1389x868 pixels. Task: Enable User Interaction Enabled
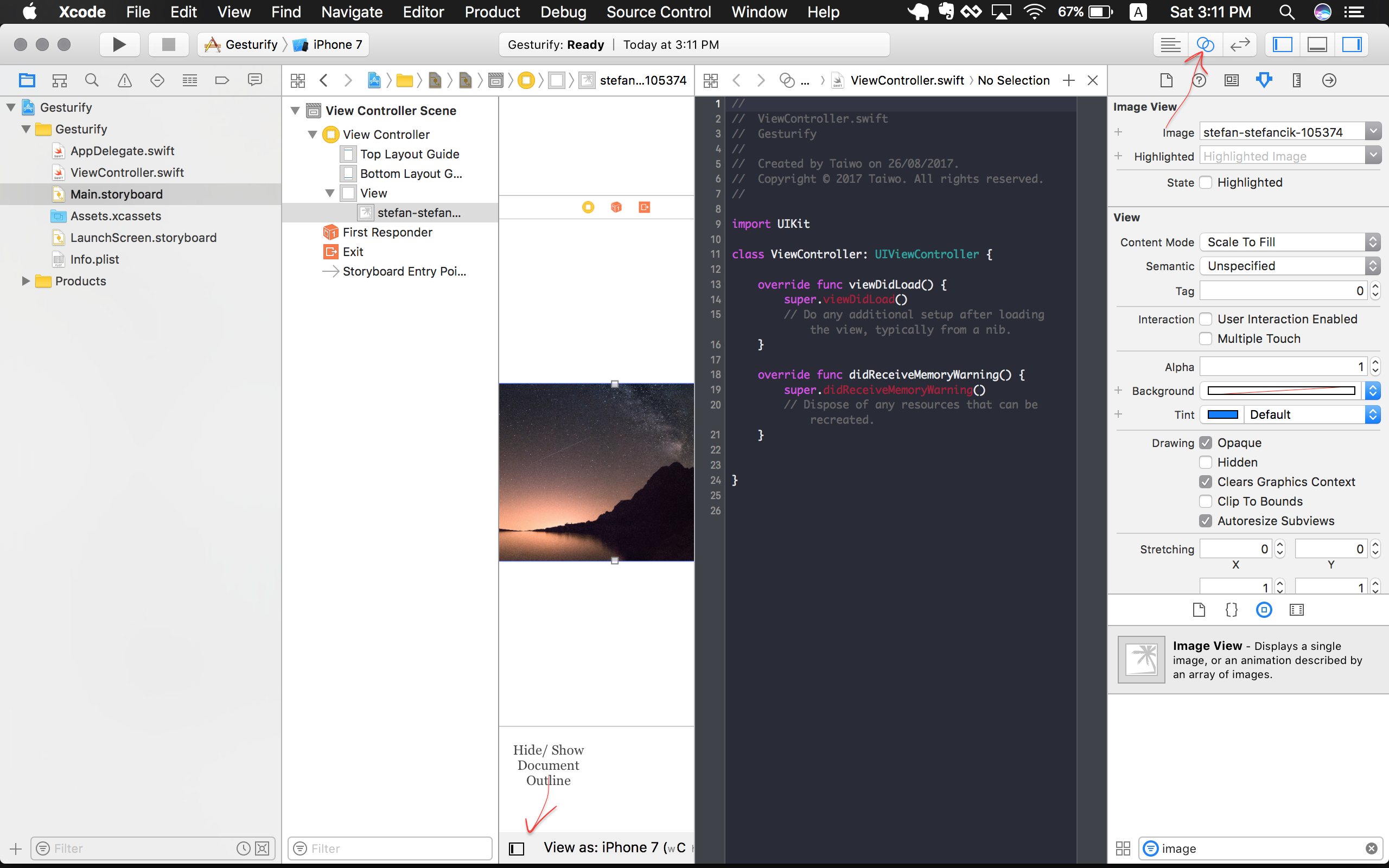(1205, 318)
